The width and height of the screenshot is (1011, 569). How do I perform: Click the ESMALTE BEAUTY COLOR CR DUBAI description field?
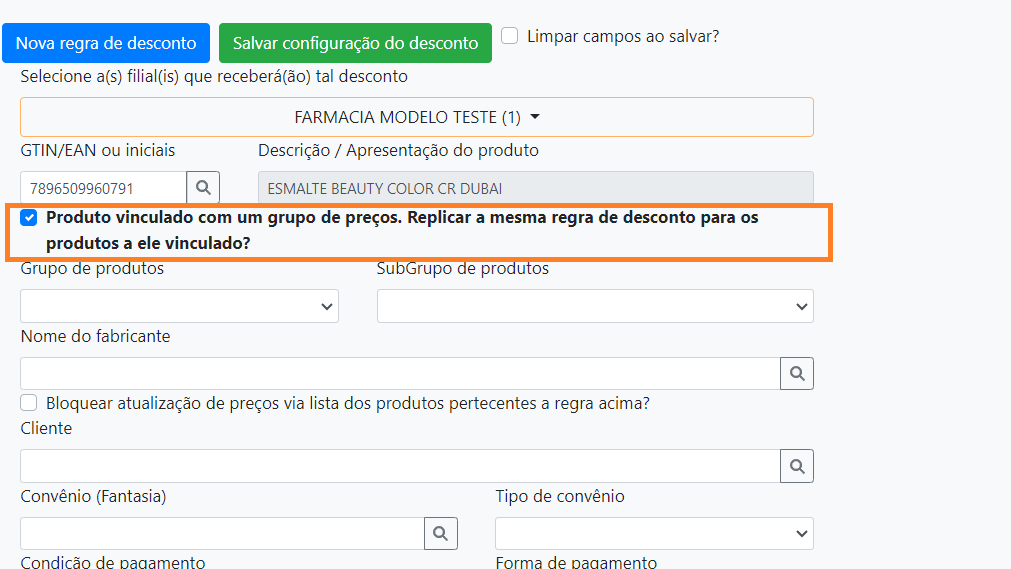coord(535,188)
